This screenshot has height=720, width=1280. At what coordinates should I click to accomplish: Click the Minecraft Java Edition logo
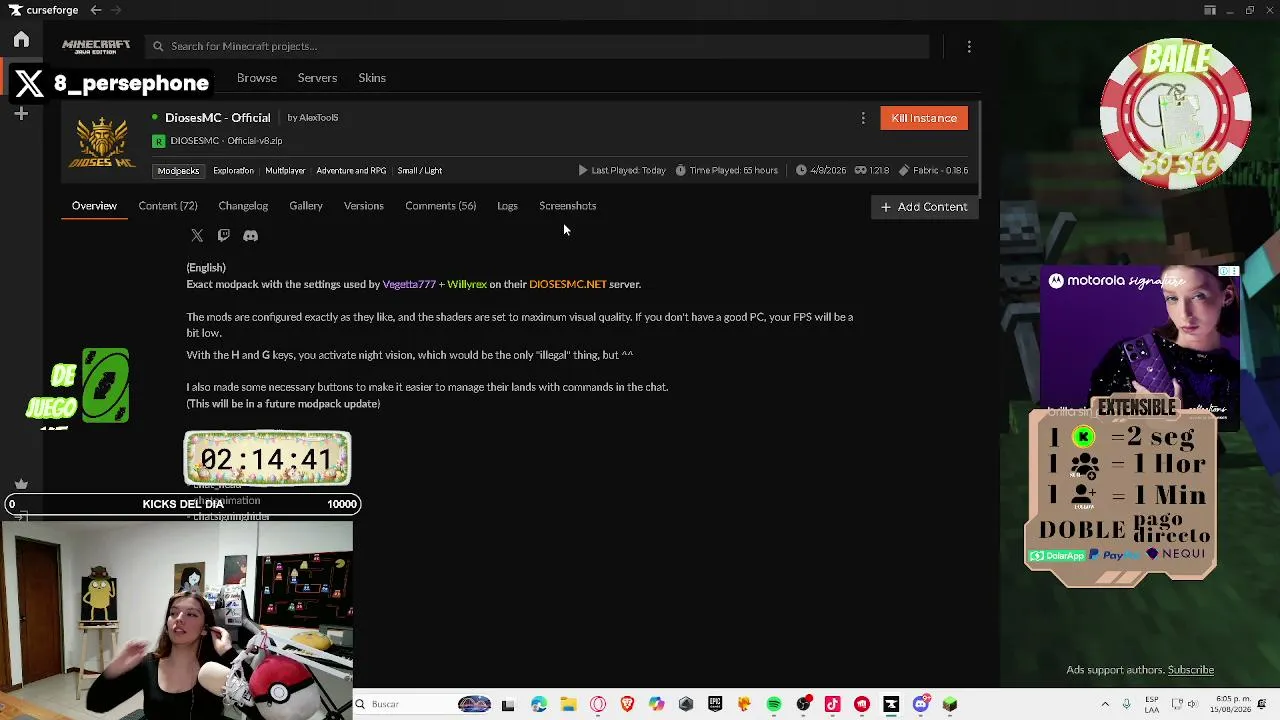pyautogui.click(x=96, y=46)
